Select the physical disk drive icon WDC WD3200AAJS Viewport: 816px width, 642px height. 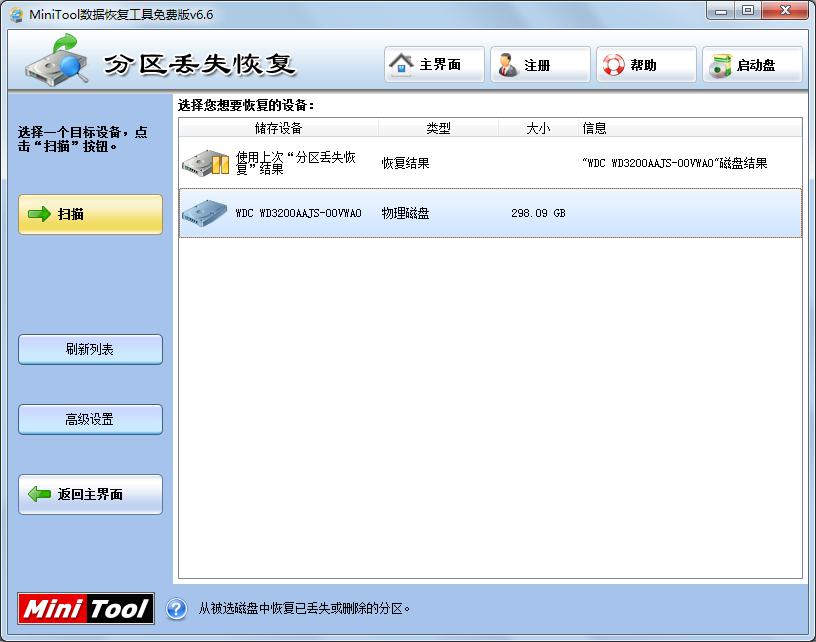point(205,213)
